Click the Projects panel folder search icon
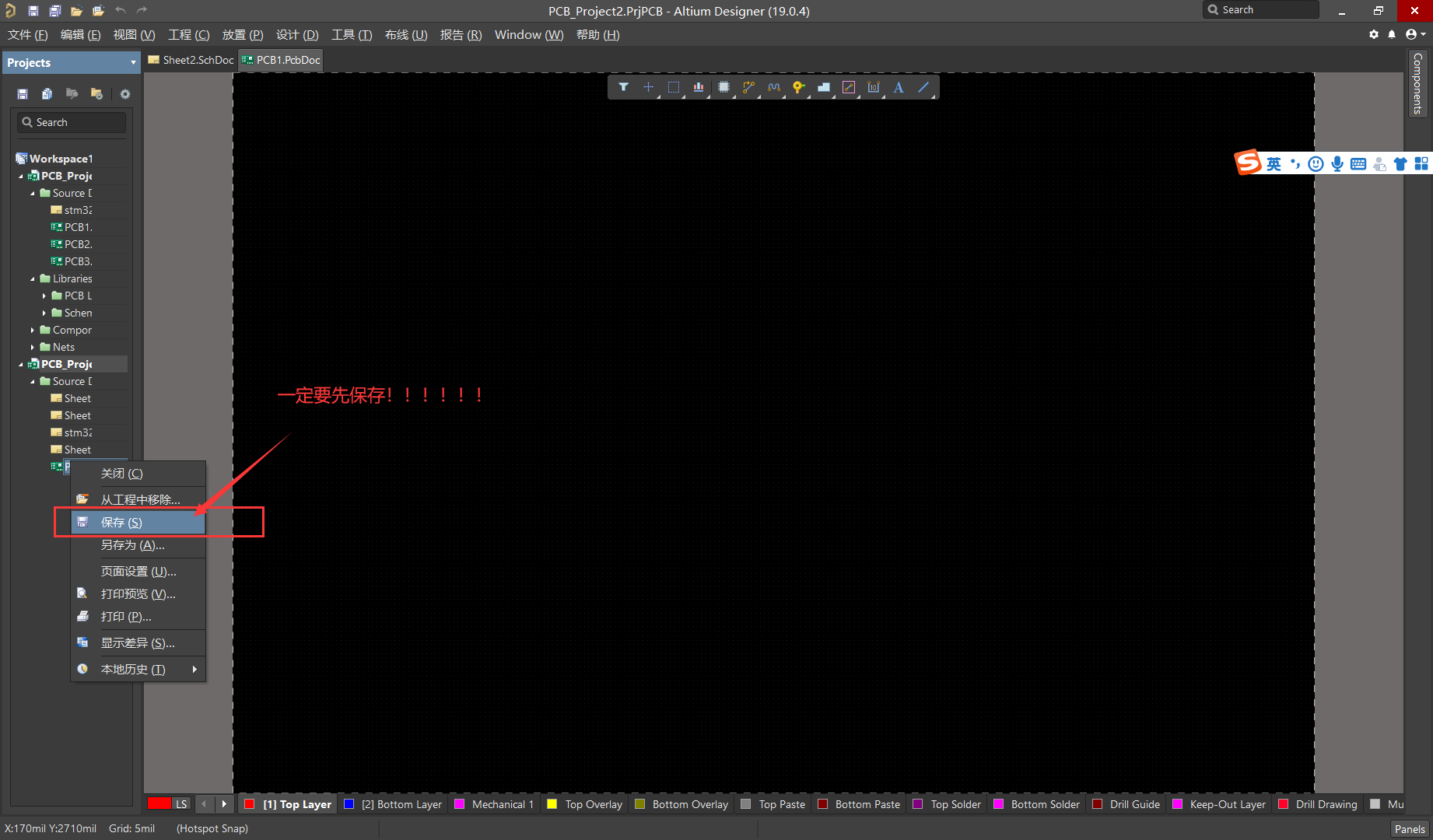1433x840 pixels. (72, 94)
